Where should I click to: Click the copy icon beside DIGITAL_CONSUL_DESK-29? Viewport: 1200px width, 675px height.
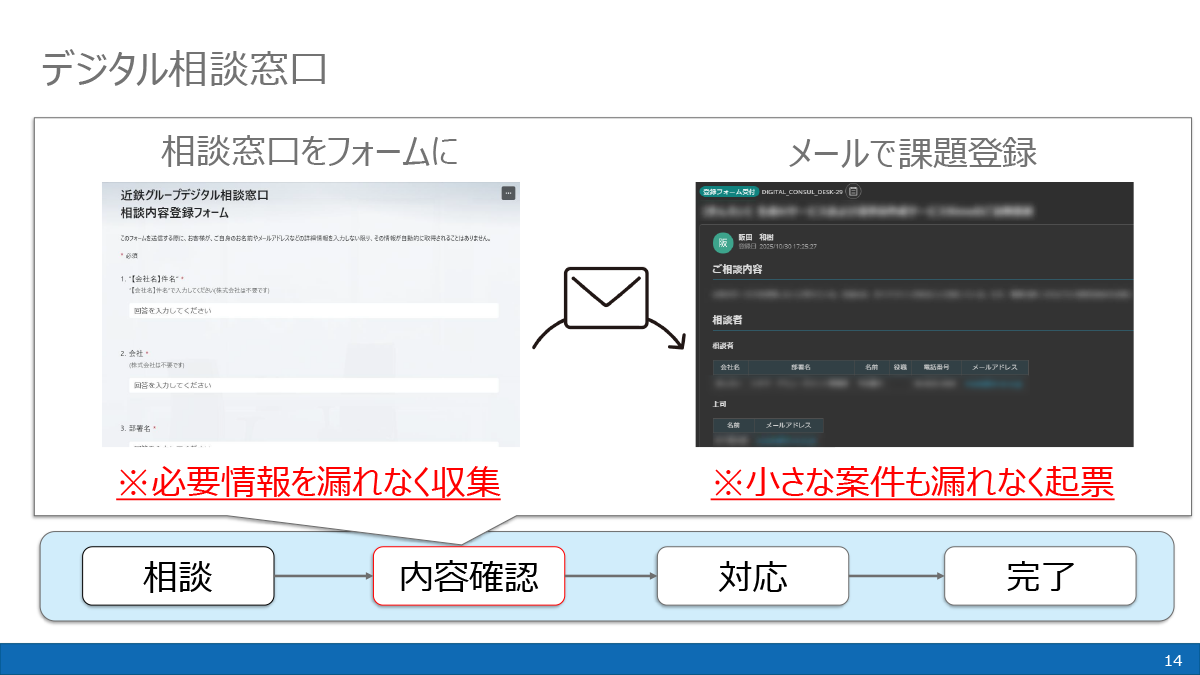(852, 192)
